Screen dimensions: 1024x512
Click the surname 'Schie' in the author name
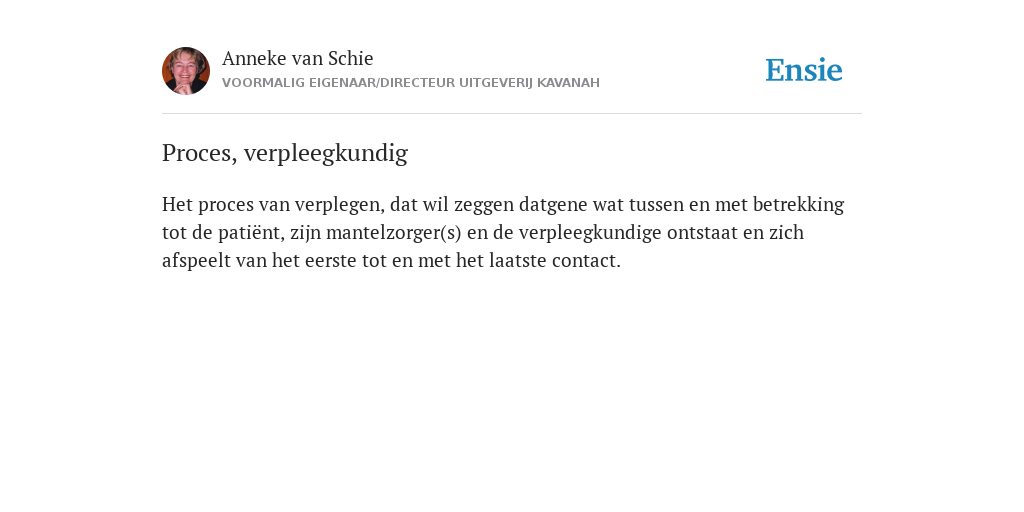click(351, 59)
